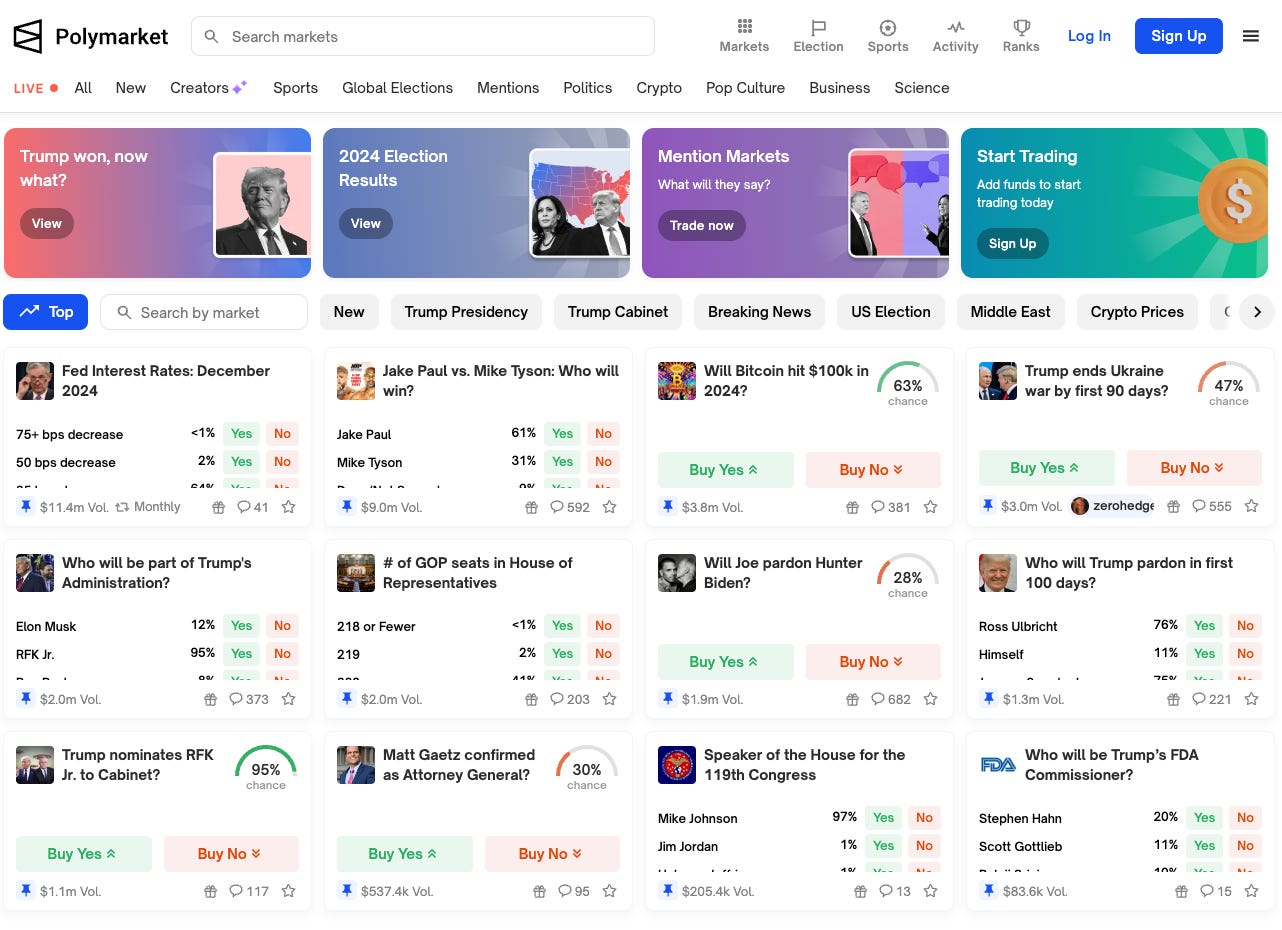The width and height of the screenshot is (1282, 930).
Task: Click Yes for 50 bps decrease
Action: (242, 462)
